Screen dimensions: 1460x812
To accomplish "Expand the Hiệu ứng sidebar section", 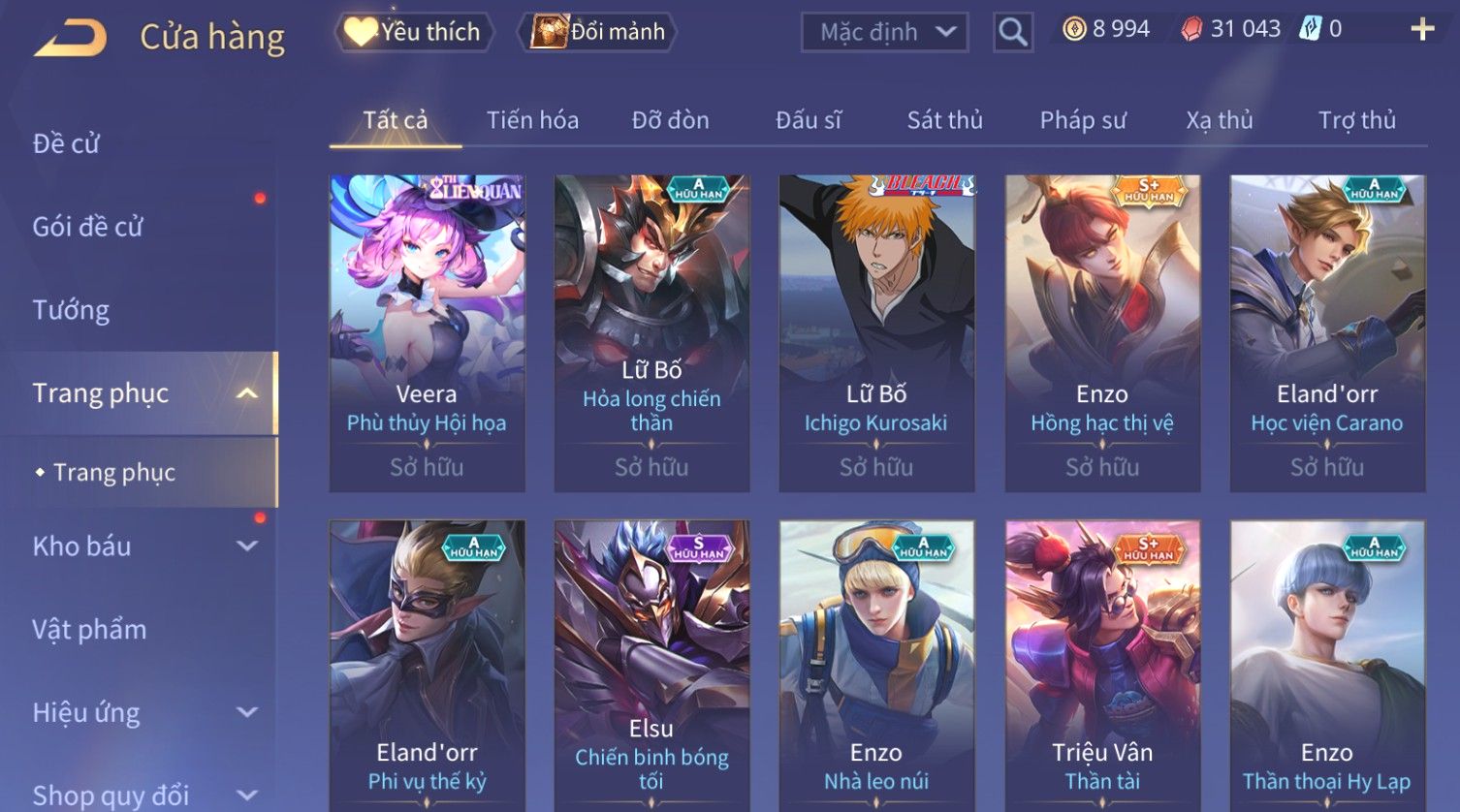I will (x=247, y=712).
